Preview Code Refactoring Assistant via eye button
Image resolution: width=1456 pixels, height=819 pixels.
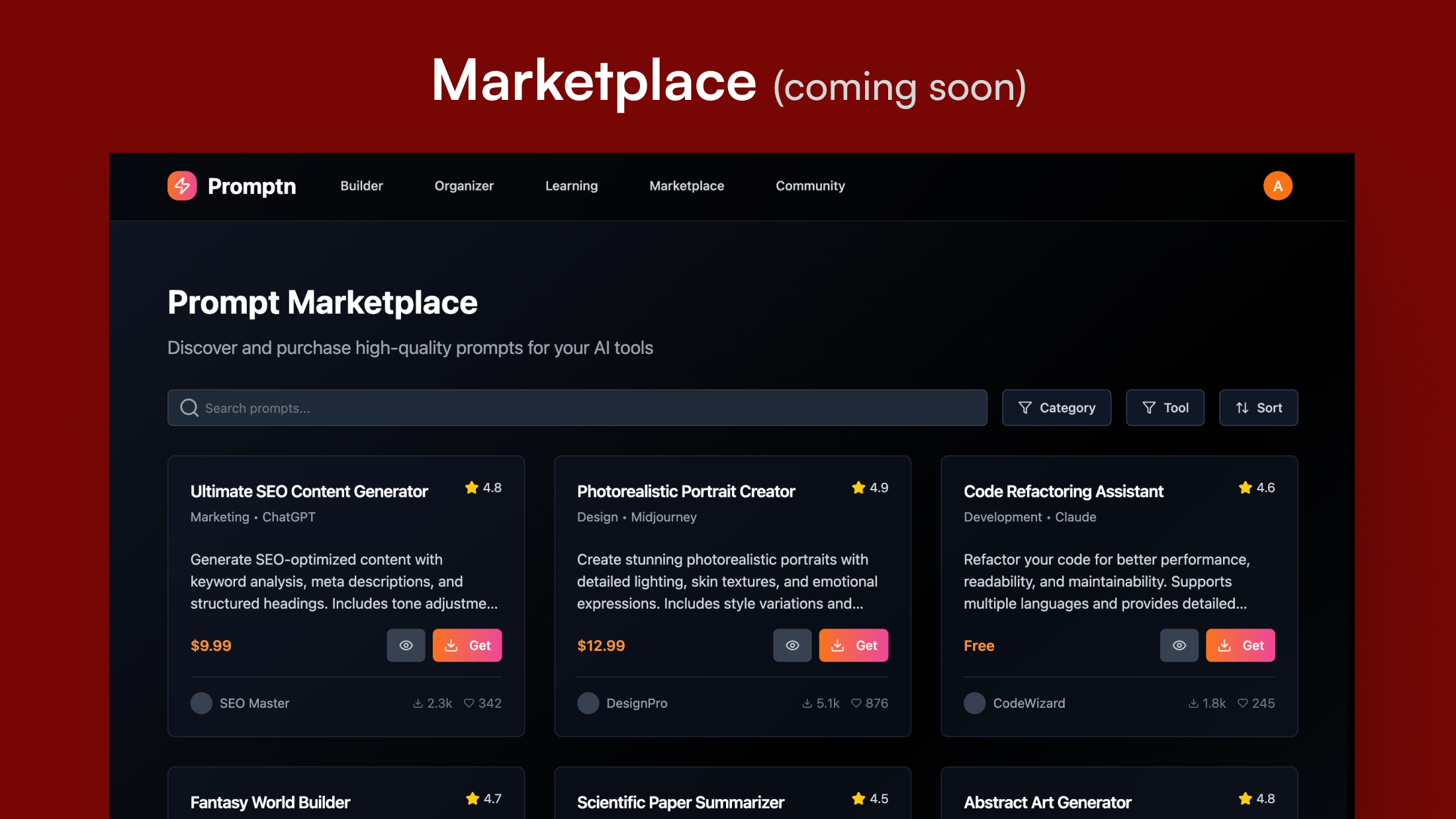tap(1179, 645)
